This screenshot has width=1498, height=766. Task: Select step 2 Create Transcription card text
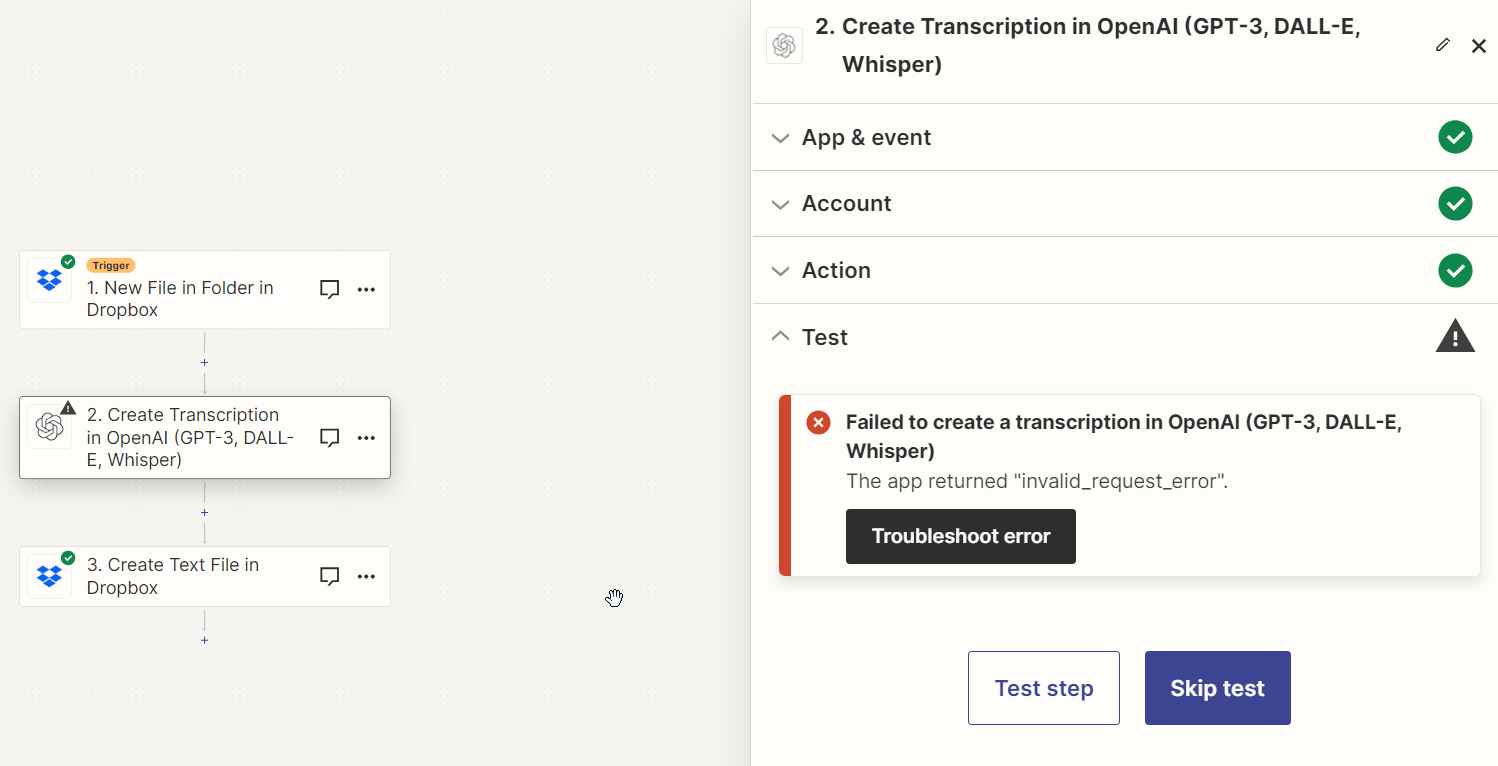190,437
